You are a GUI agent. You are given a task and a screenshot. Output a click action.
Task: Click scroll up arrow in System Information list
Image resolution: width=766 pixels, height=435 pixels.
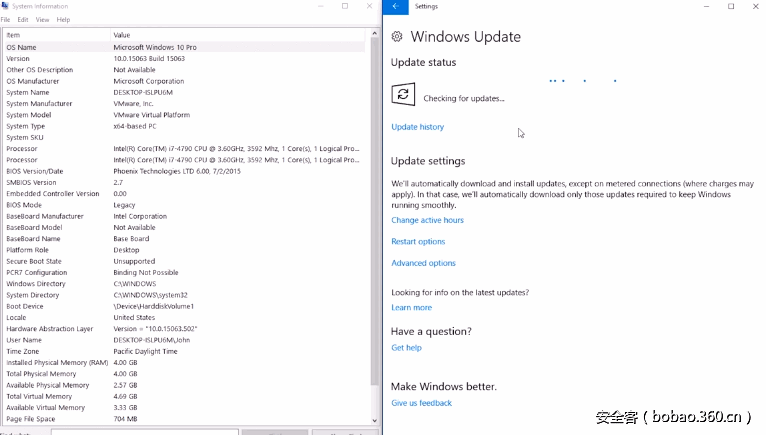tap(374, 33)
